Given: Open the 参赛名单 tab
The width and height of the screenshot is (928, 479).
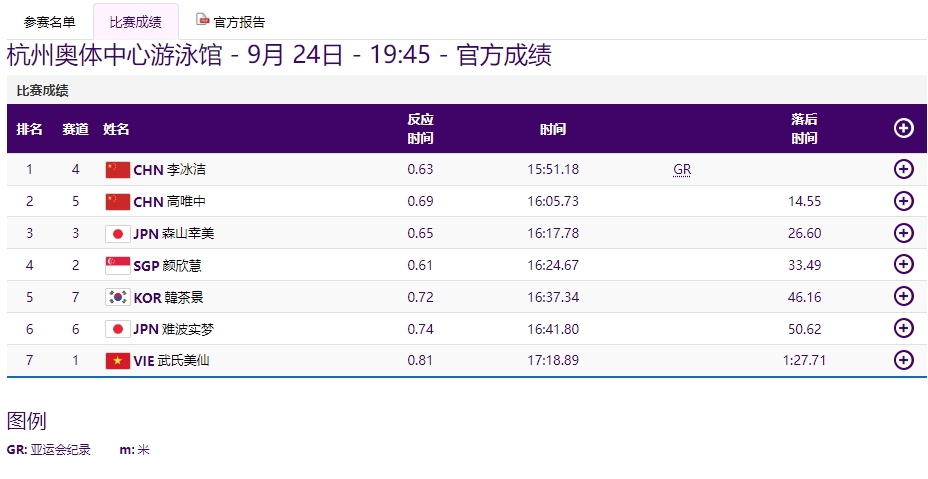Looking at the screenshot, I should [50, 22].
